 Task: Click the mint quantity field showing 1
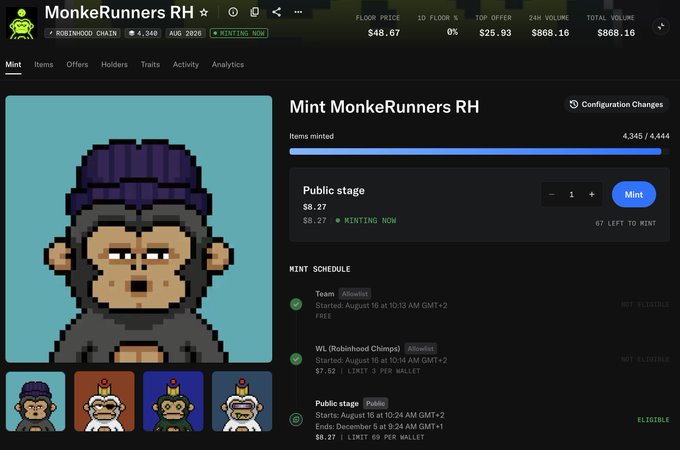tap(572, 194)
